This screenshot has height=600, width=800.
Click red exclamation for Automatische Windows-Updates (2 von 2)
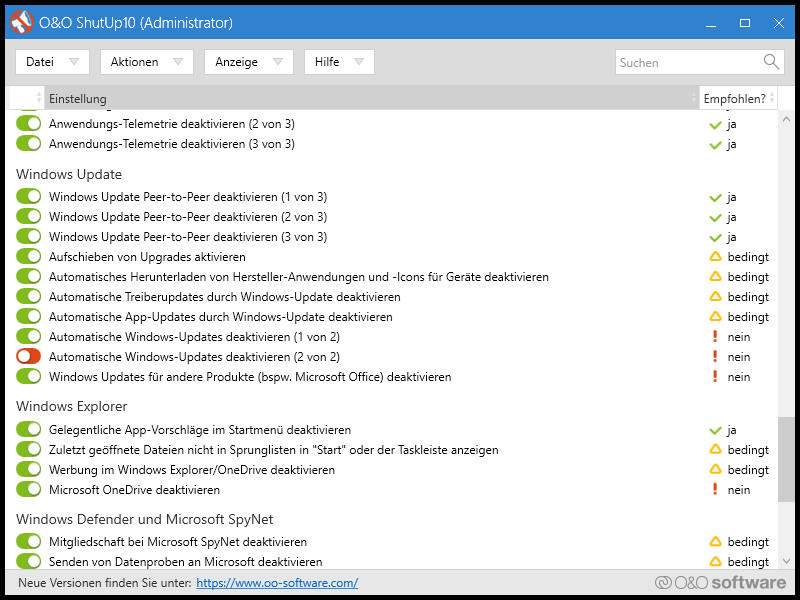[715, 356]
